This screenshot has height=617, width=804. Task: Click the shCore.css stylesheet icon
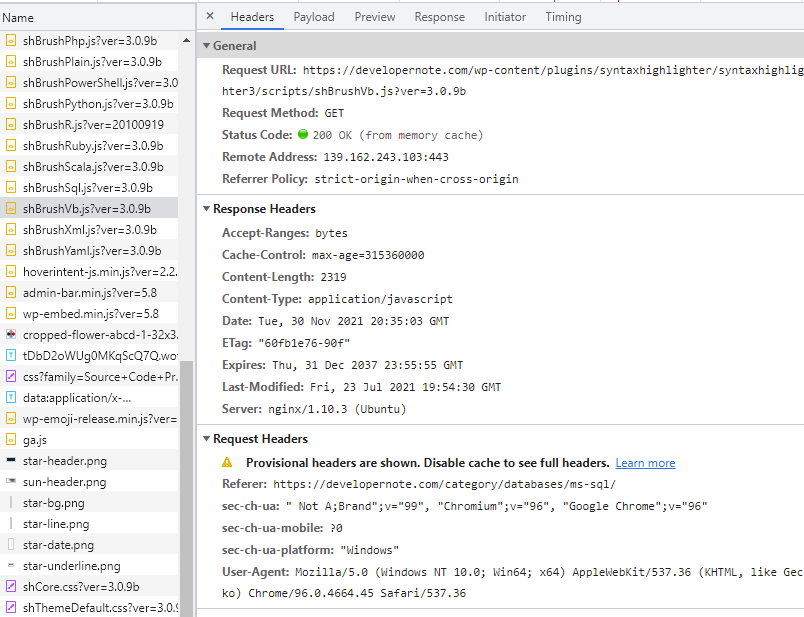pos(10,587)
